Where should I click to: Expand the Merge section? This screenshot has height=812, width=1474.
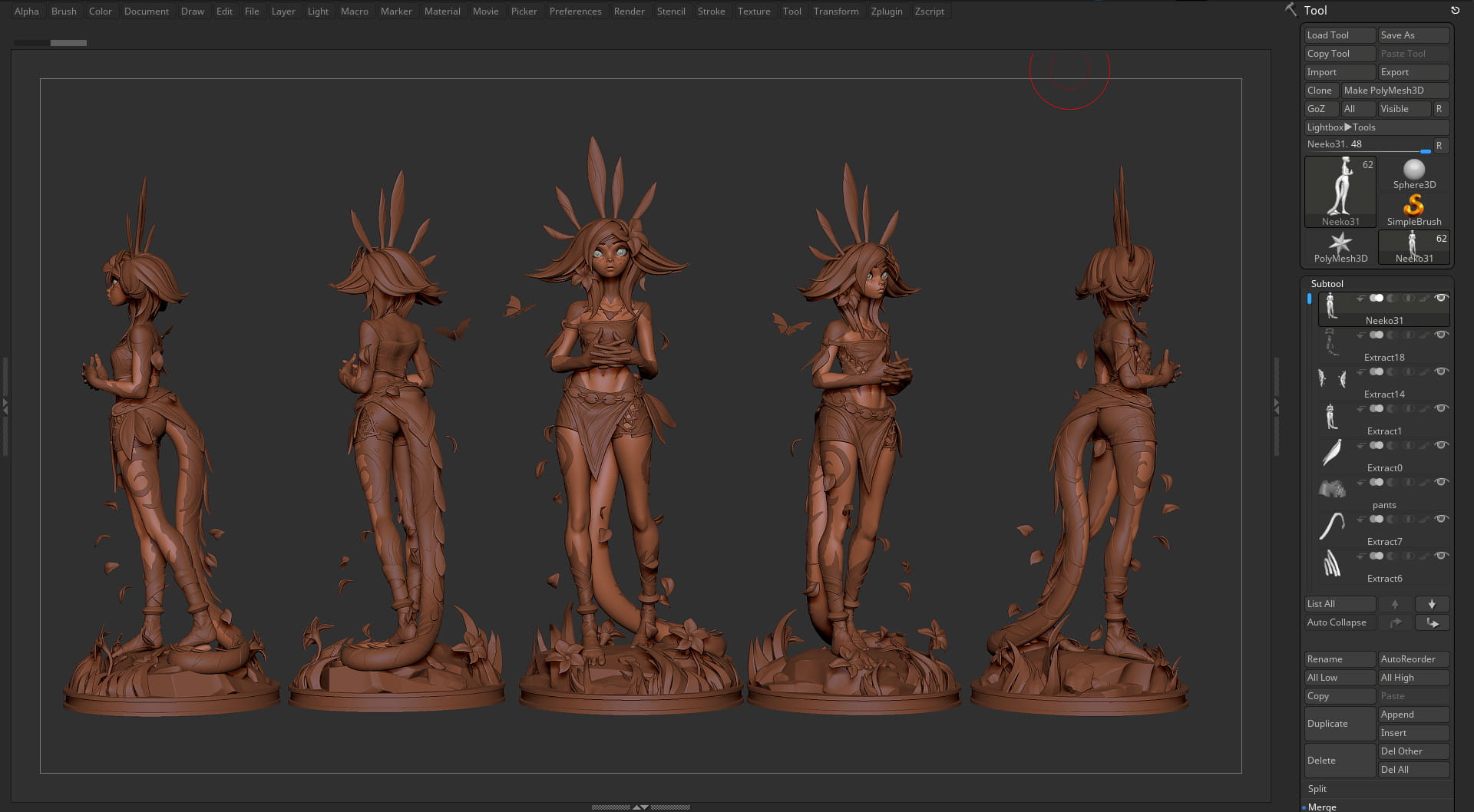point(1322,807)
